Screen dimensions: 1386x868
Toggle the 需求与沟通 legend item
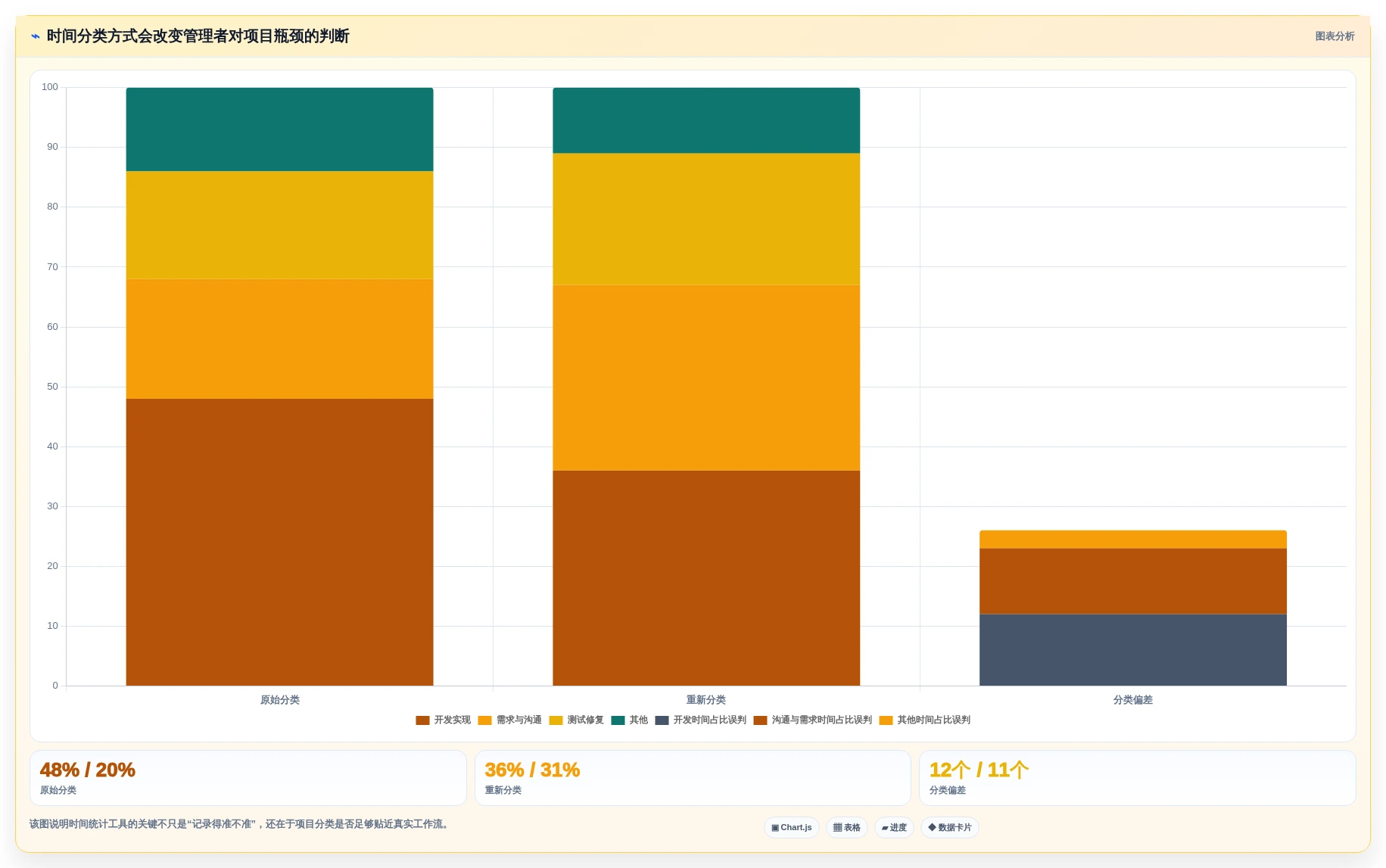click(509, 720)
